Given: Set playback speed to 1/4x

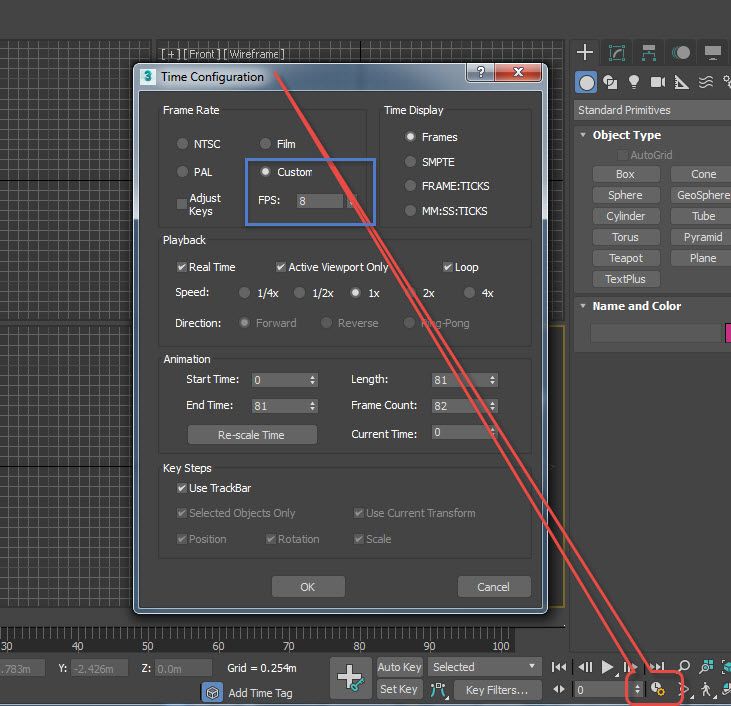Looking at the screenshot, I should click(x=244, y=293).
